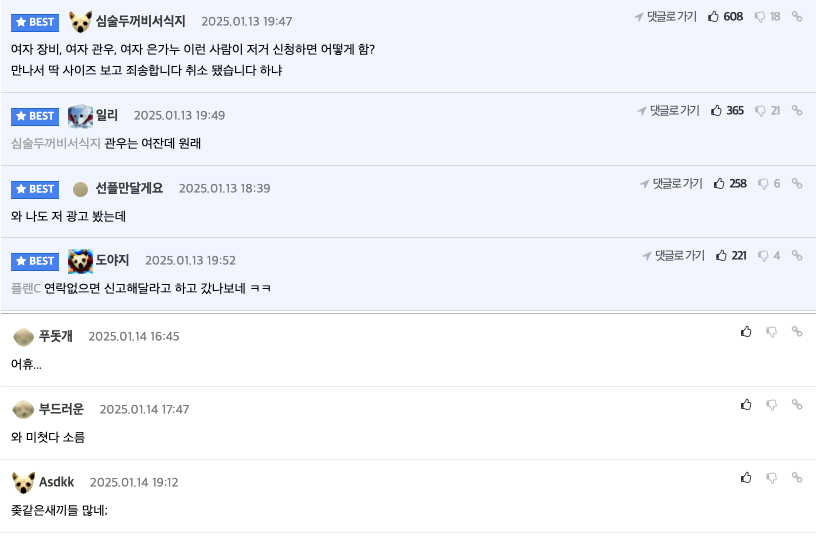816x536 pixels.
Task: Like Asdkk's comment
Action: pos(746,478)
